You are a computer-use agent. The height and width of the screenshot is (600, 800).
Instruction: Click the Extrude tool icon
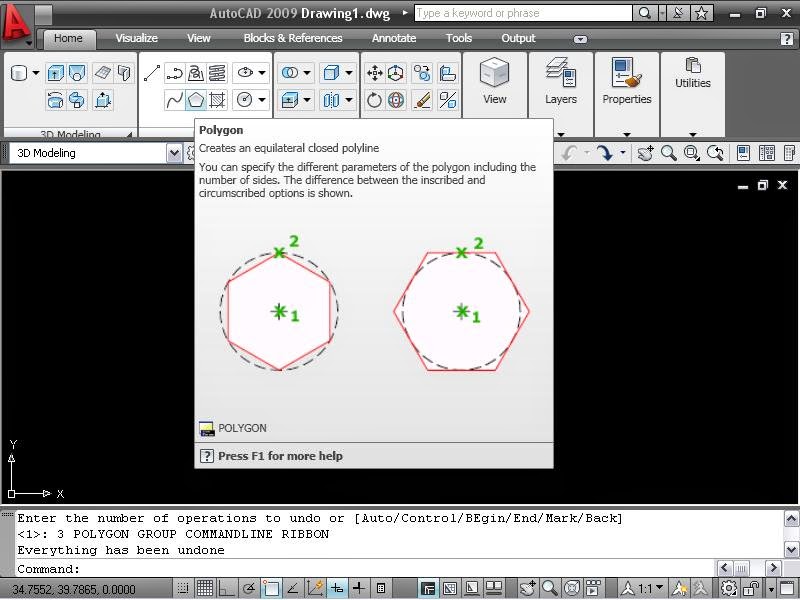tap(55, 73)
